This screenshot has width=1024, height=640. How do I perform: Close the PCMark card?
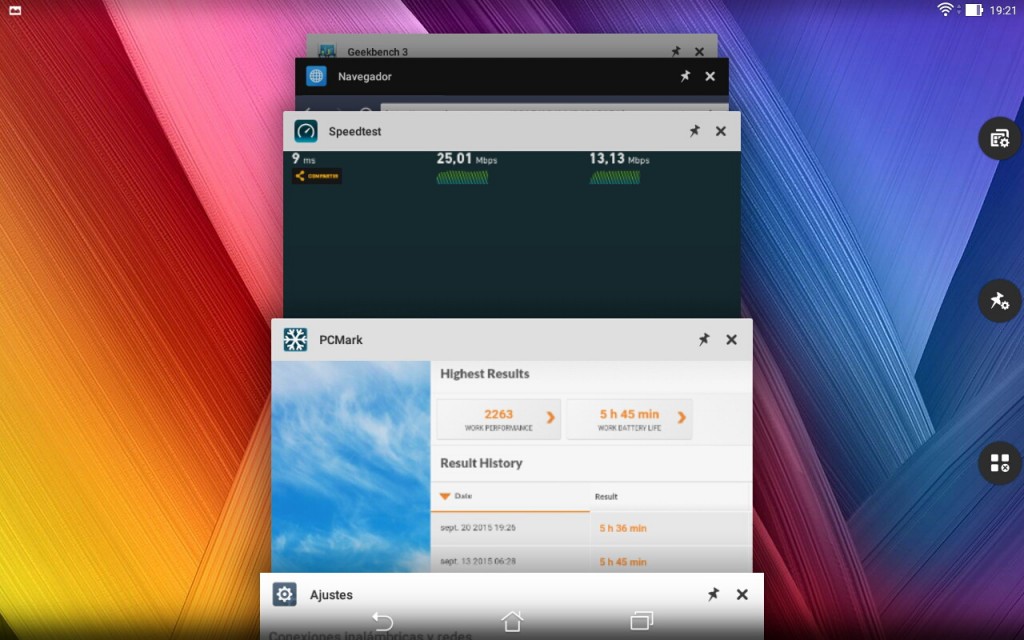tap(731, 340)
